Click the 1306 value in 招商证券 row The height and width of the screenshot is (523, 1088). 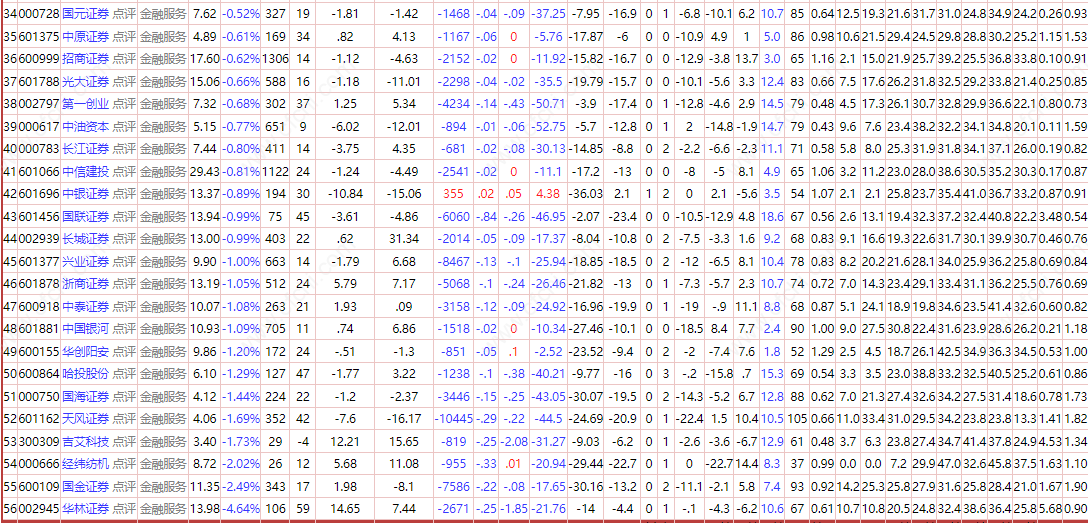coord(275,59)
